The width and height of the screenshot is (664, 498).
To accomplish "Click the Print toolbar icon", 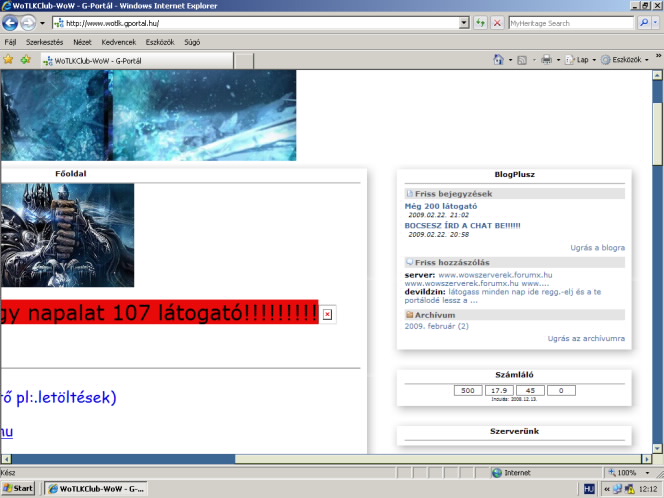I will point(547,60).
